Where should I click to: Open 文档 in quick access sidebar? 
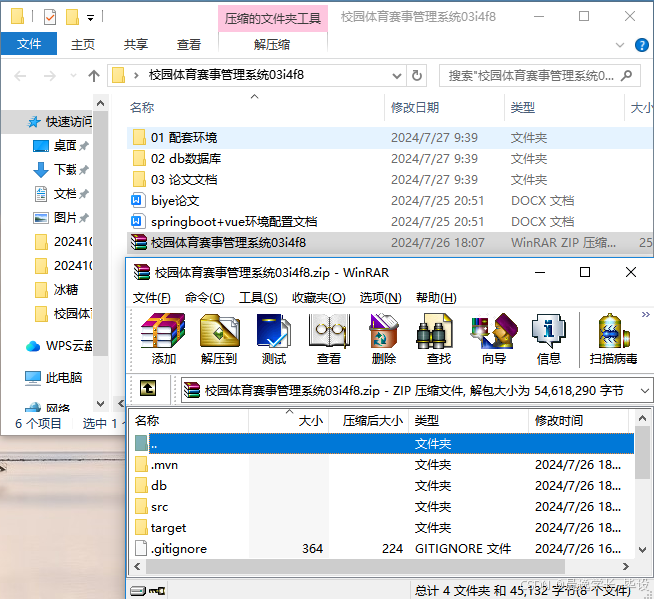click(x=60, y=194)
